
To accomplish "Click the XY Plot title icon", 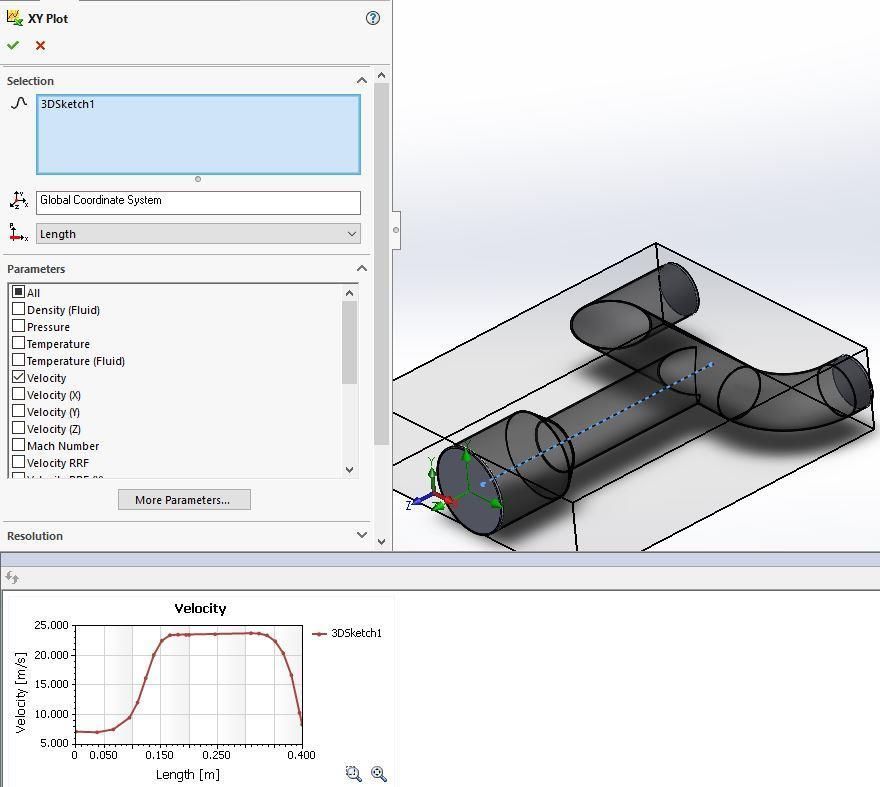I will (x=15, y=17).
